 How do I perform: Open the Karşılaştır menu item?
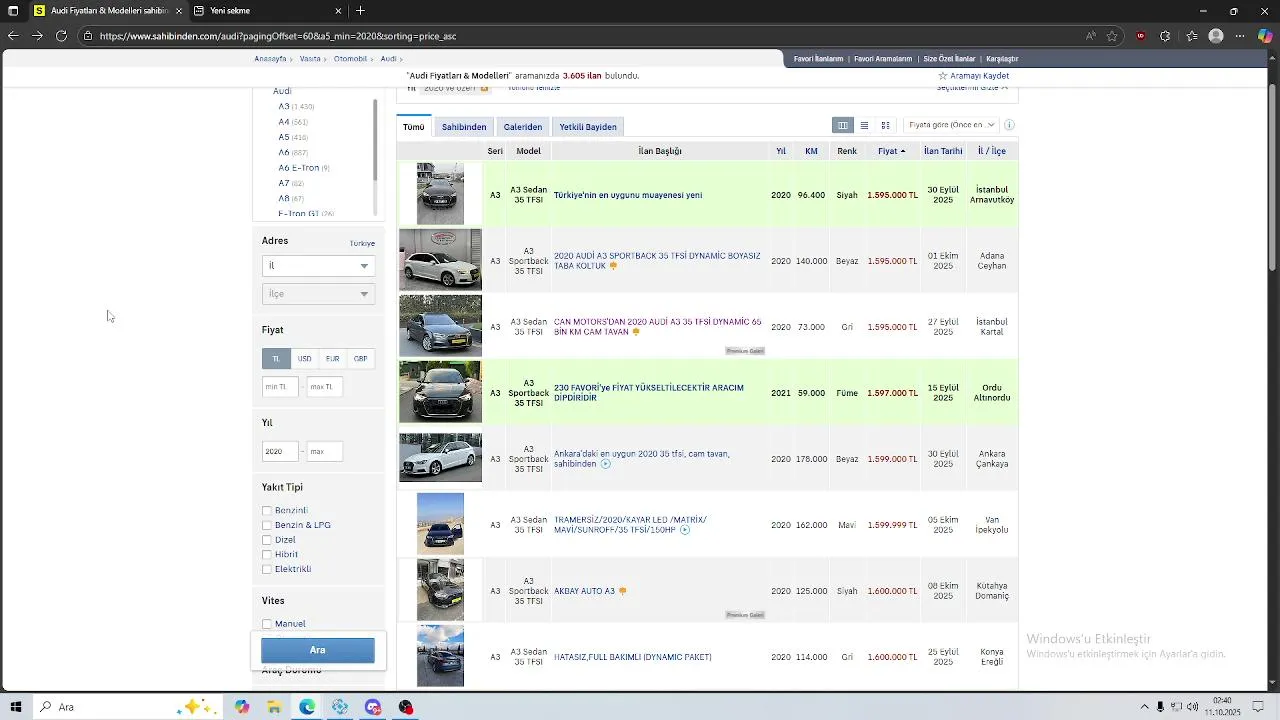1002,59
